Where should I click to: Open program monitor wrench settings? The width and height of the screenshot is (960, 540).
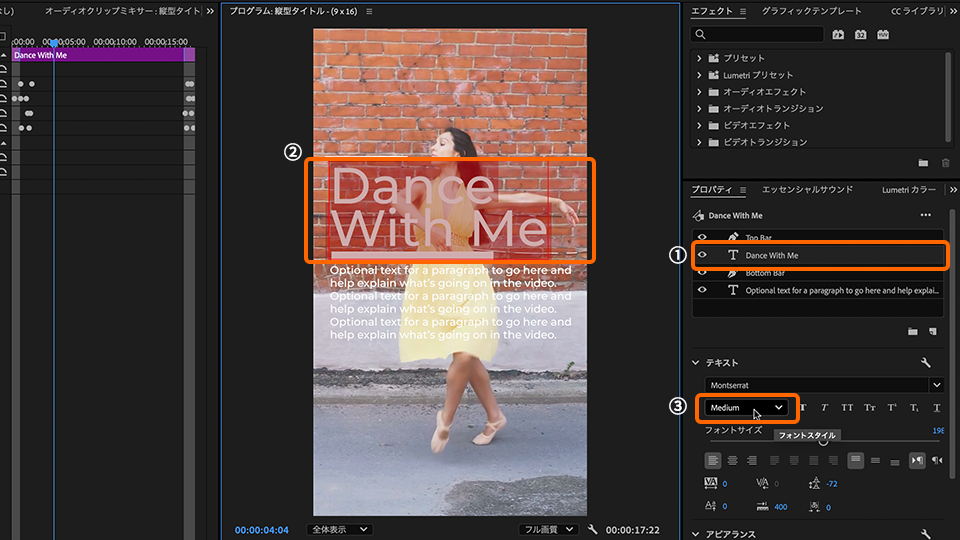pos(592,529)
